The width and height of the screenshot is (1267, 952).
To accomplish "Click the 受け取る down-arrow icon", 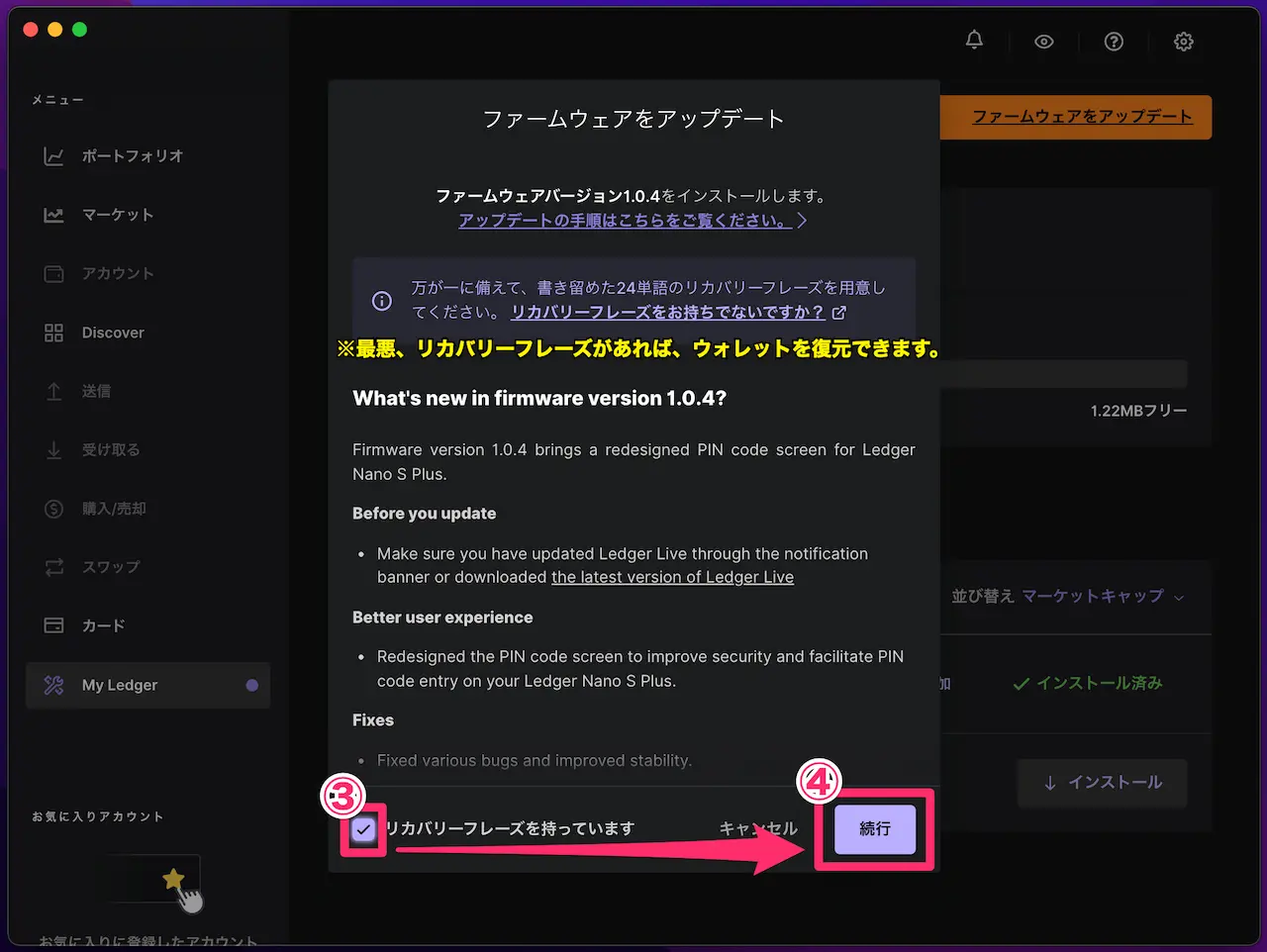I will (53, 450).
